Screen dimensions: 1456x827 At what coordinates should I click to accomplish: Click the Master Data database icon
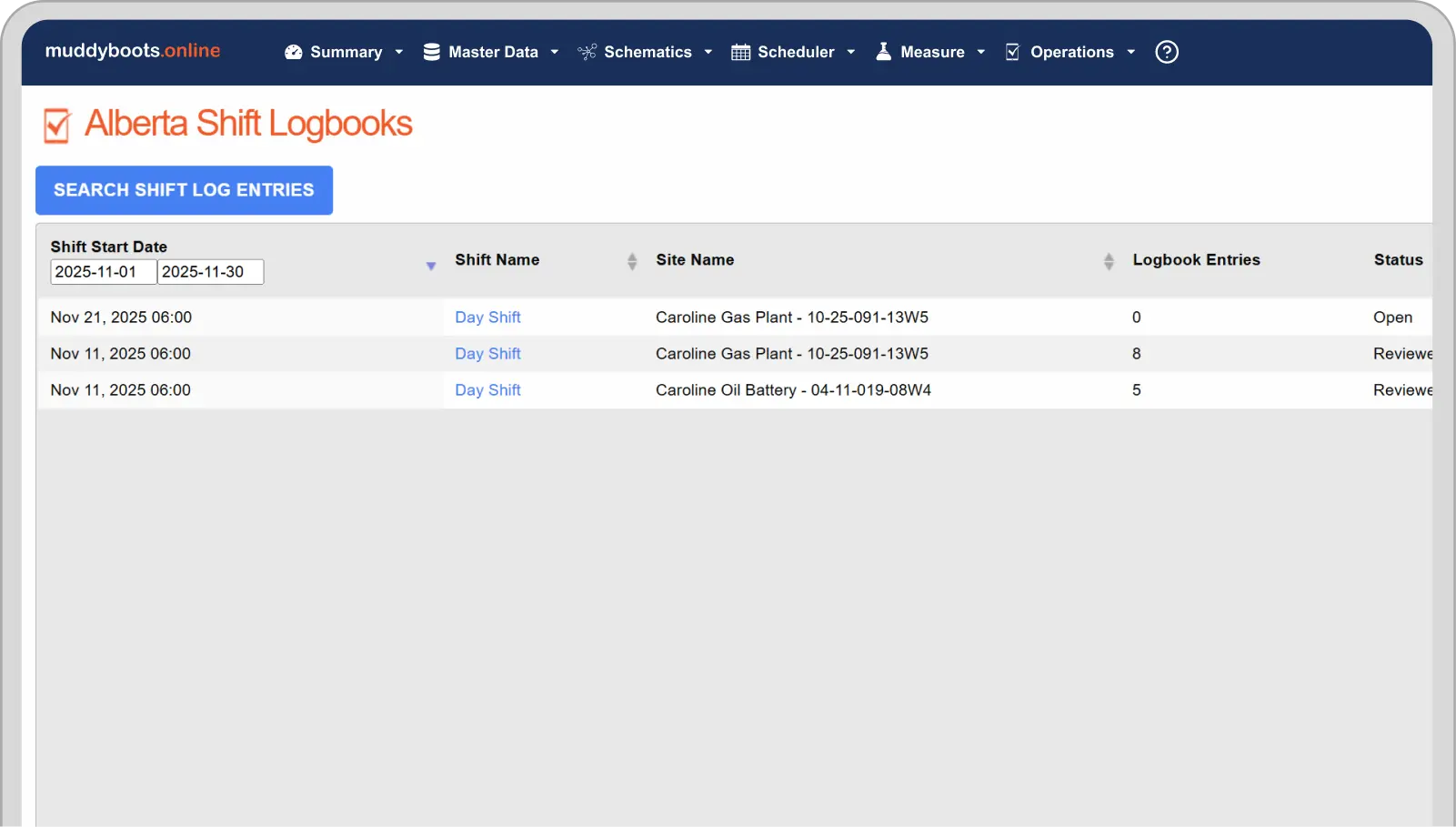431,53
